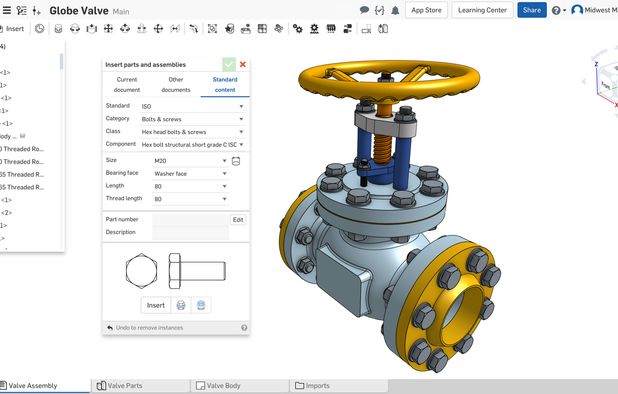Select the Mate connector tool
Viewport: 618px width, 394px height.
(x=229, y=29)
